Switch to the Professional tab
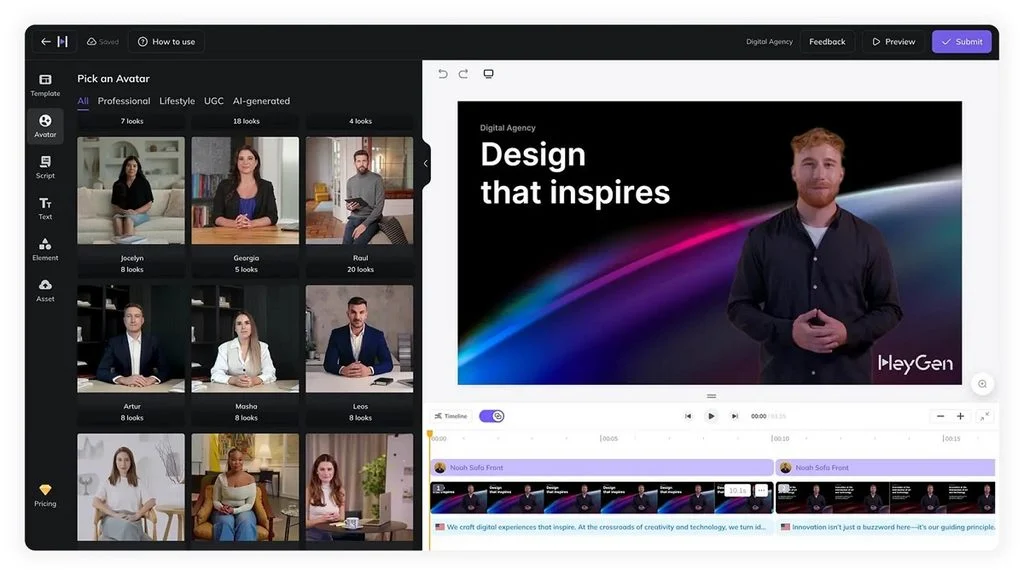The width and height of the screenshot is (1024, 575). pos(124,101)
